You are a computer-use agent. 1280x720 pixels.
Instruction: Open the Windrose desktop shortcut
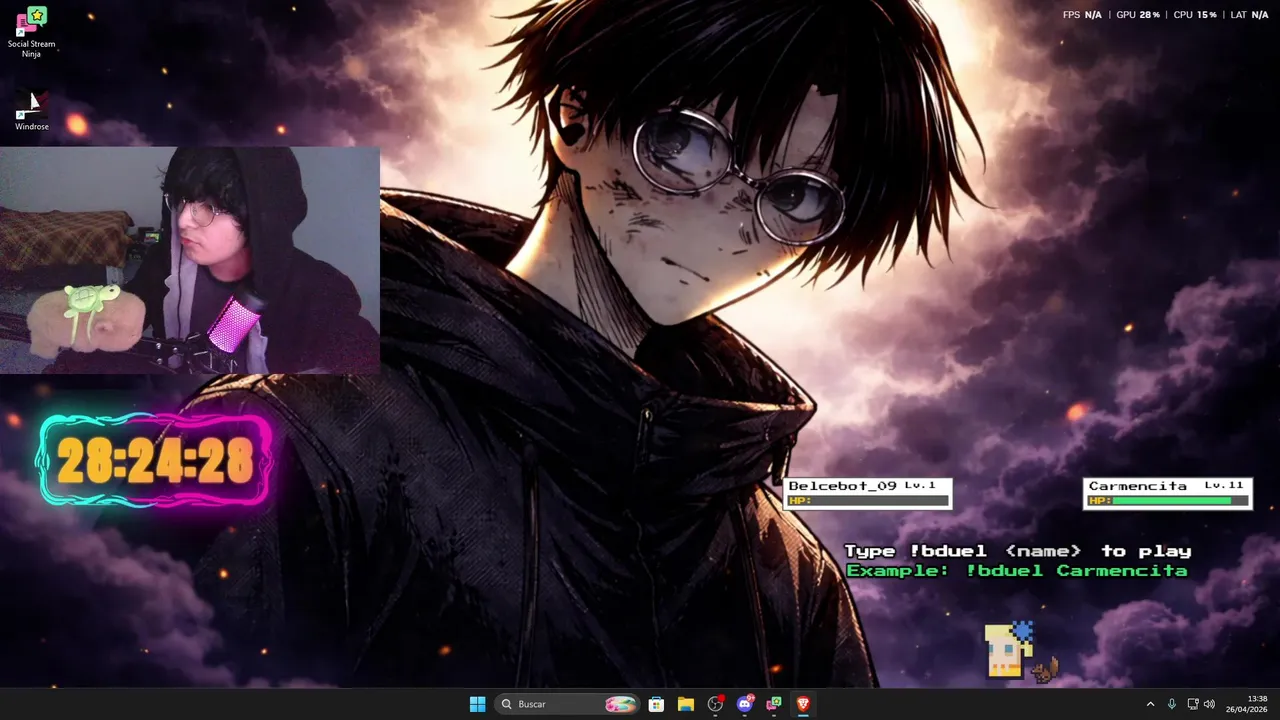31,111
